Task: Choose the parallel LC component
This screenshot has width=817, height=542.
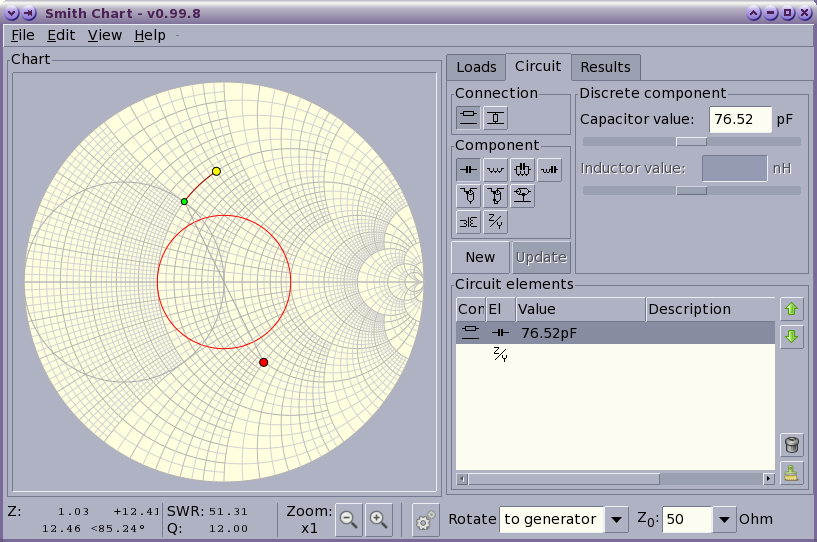Action: click(x=522, y=169)
